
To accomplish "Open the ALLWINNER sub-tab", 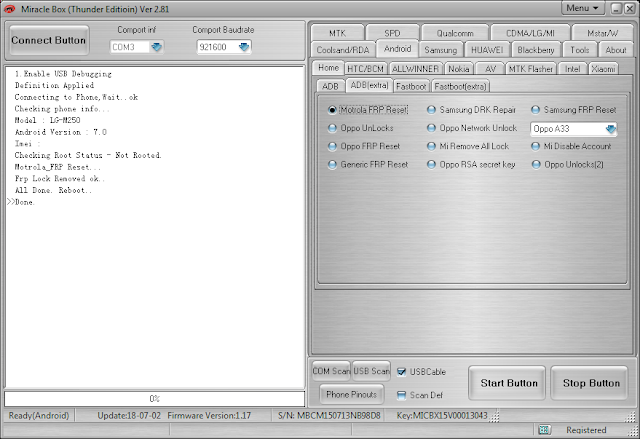I will 415,69.
